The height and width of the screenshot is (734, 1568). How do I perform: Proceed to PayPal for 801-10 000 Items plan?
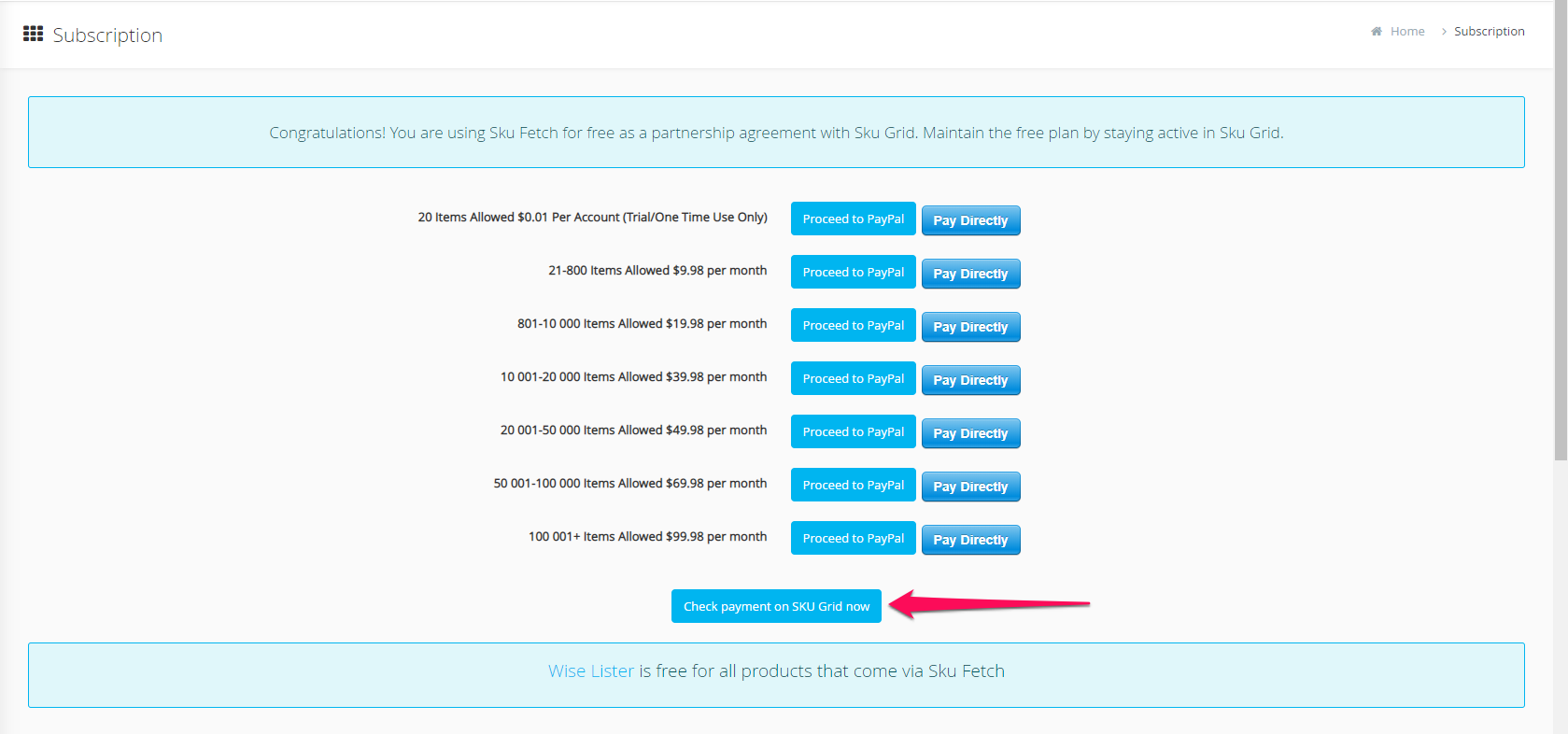click(854, 325)
